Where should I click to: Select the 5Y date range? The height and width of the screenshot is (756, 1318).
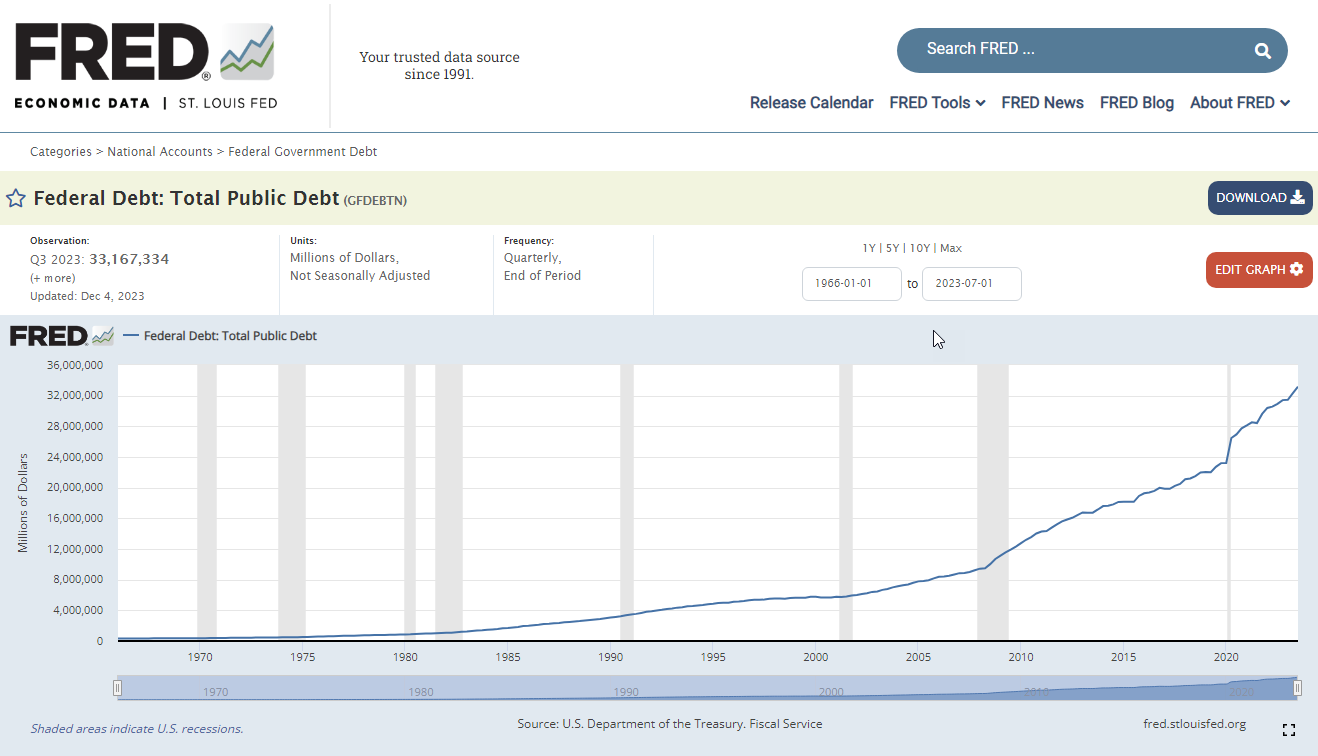click(893, 248)
